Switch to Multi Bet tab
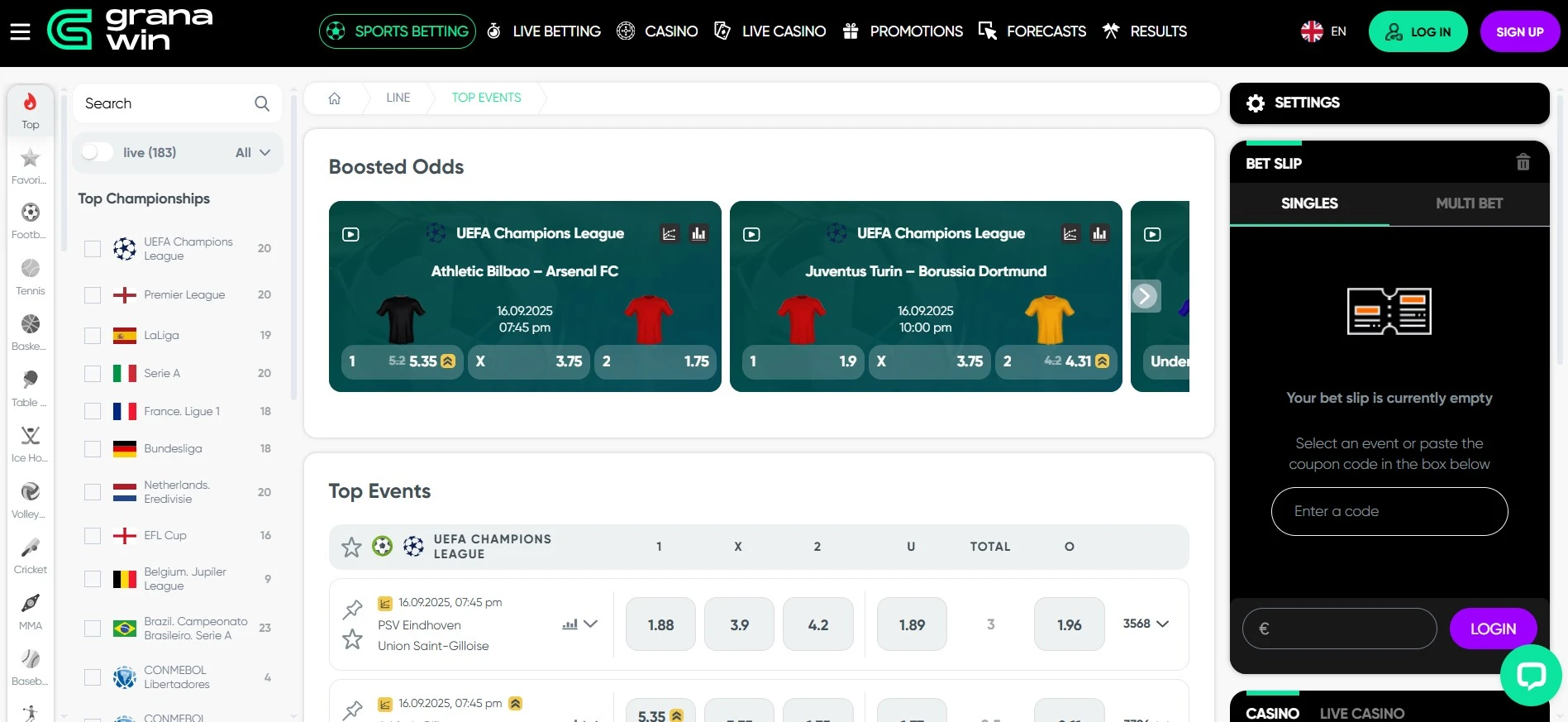1568x722 pixels. (x=1470, y=203)
